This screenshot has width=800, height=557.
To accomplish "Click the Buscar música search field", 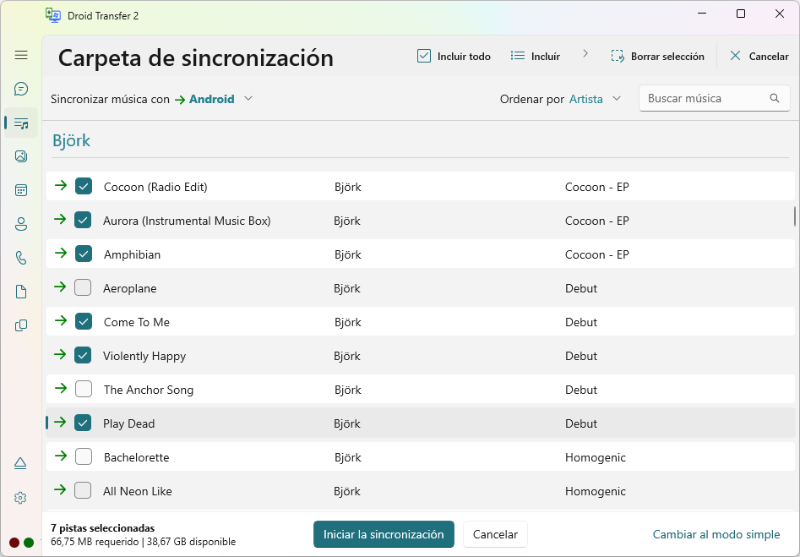I will [704, 98].
